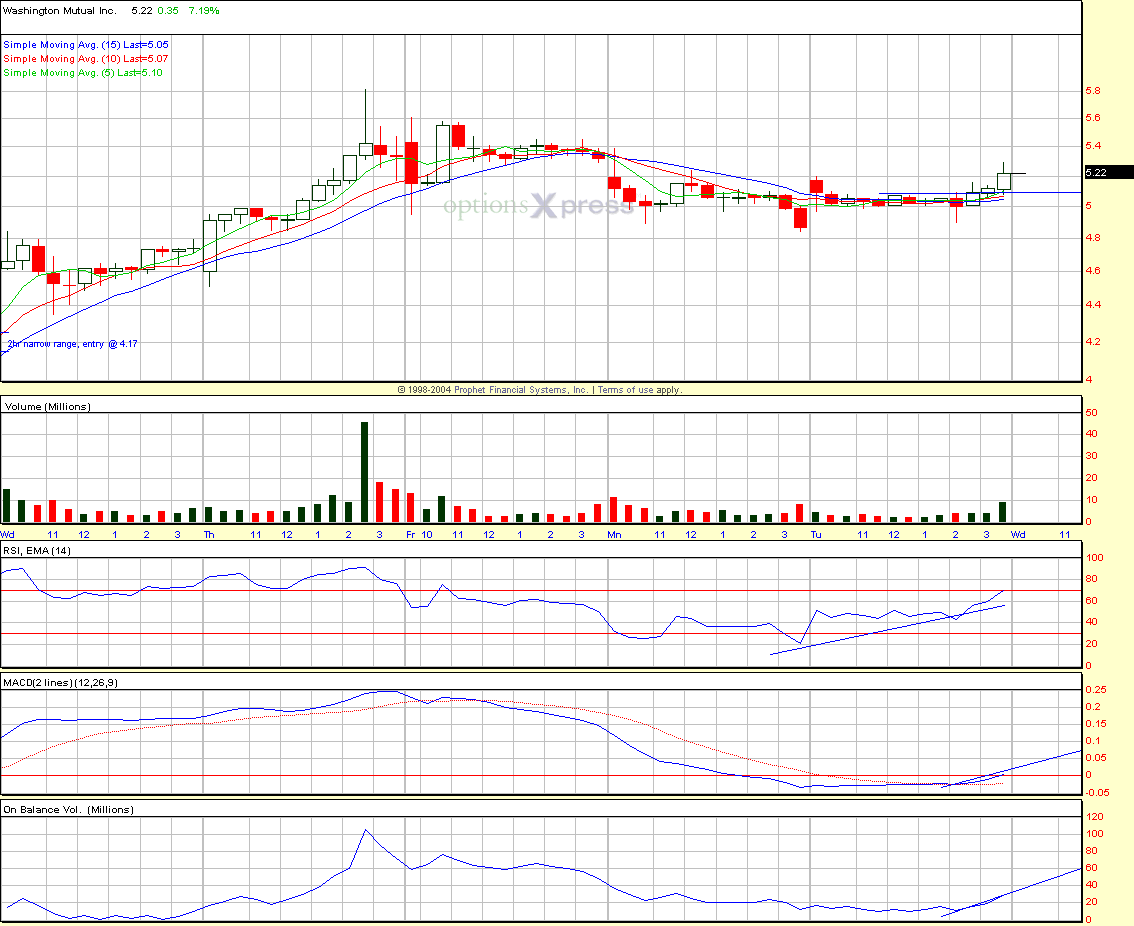Open the Terms of use apply link
Viewport: 1134px width, 926px height.
640,390
